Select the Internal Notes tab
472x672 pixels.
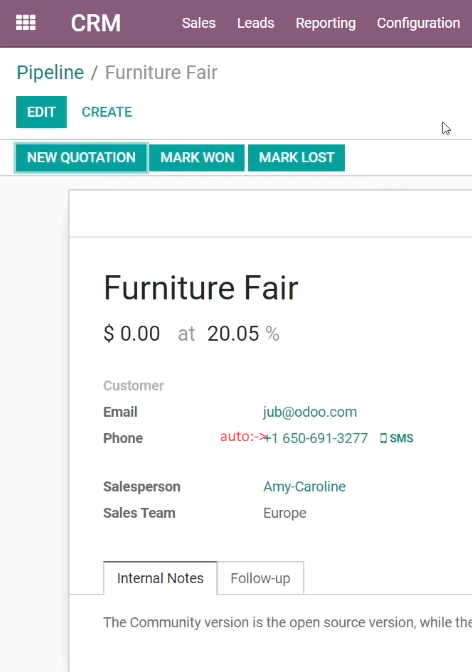pos(160,578)
